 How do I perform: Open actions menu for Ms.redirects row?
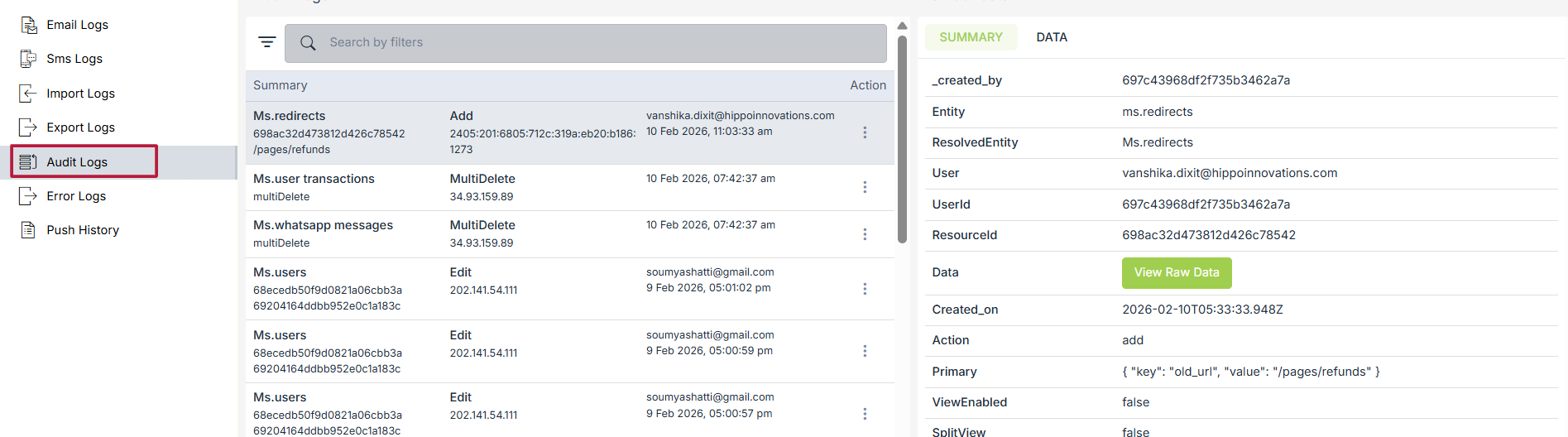pos(865,132)
